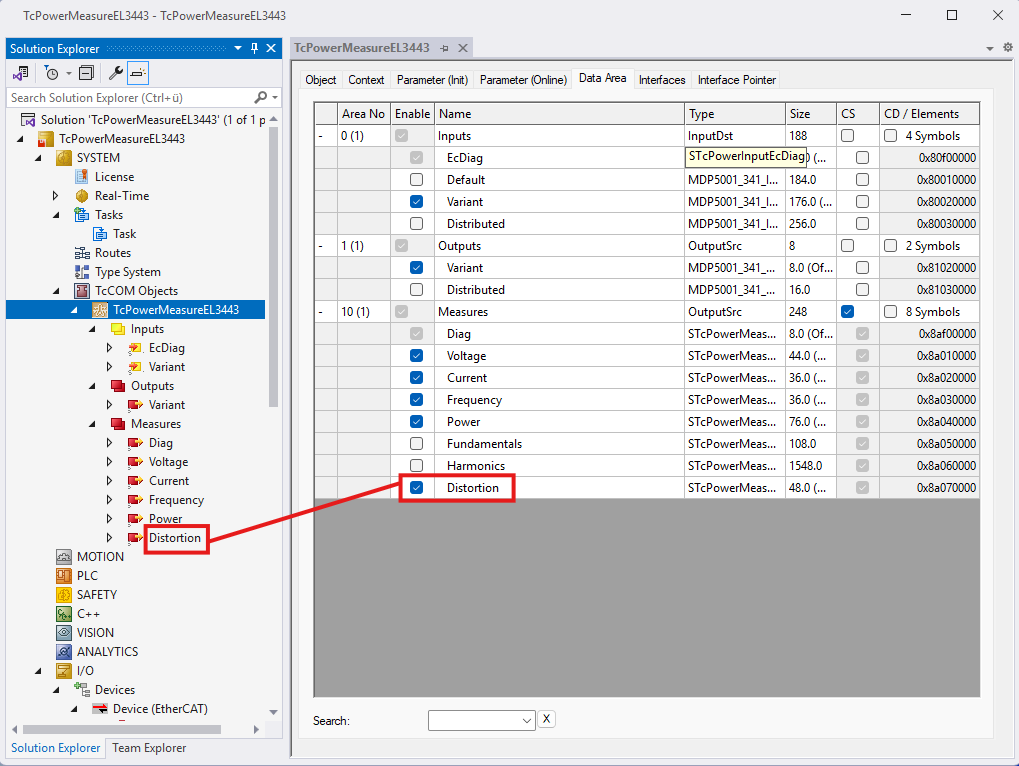Switch to the Parameter (Online) tab
This screenshot has height=766, width=1019.
pyautogui.click(x=522, y=80)
